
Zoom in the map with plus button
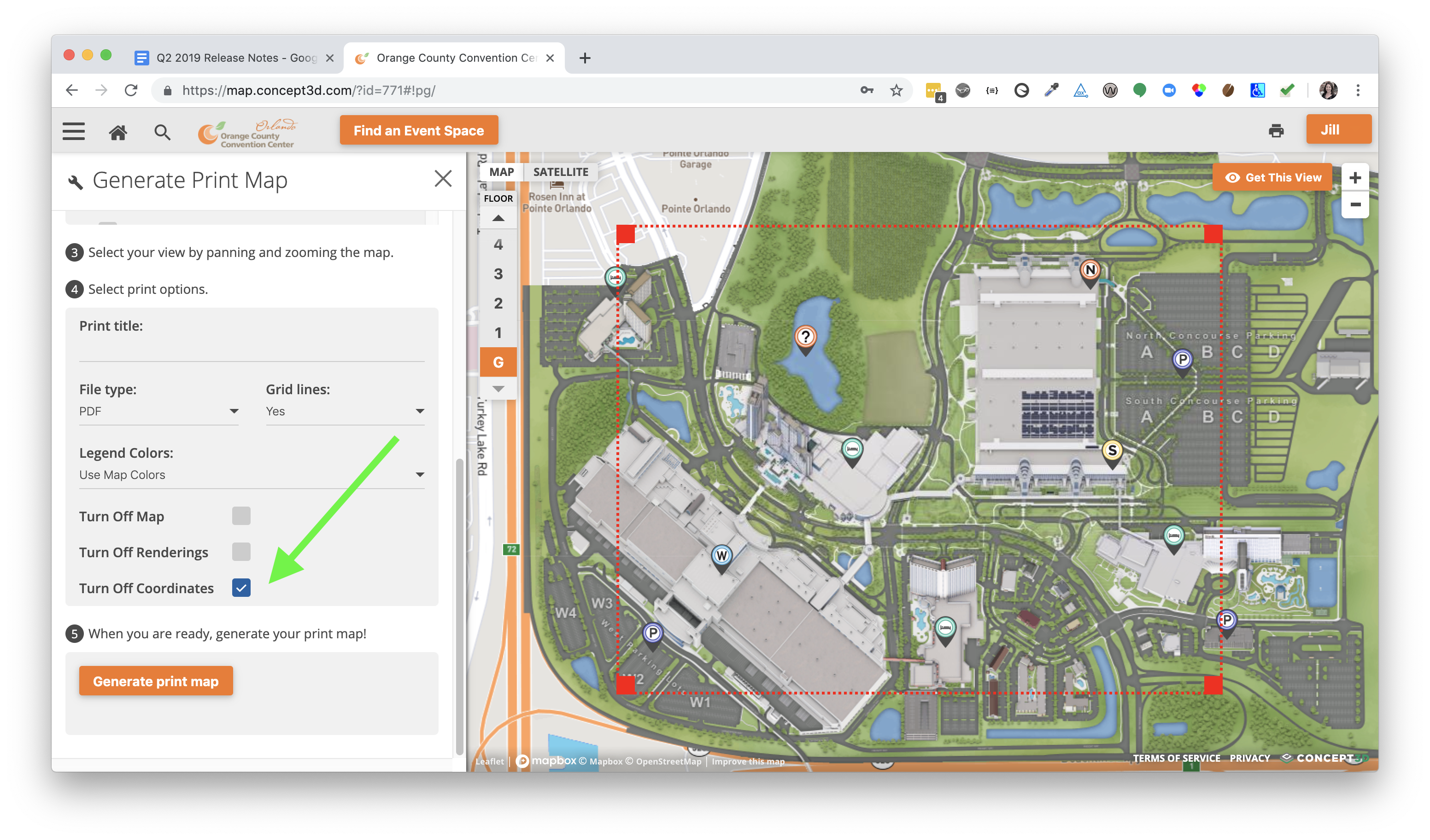pyautogui.click(x=1355, y=177)
